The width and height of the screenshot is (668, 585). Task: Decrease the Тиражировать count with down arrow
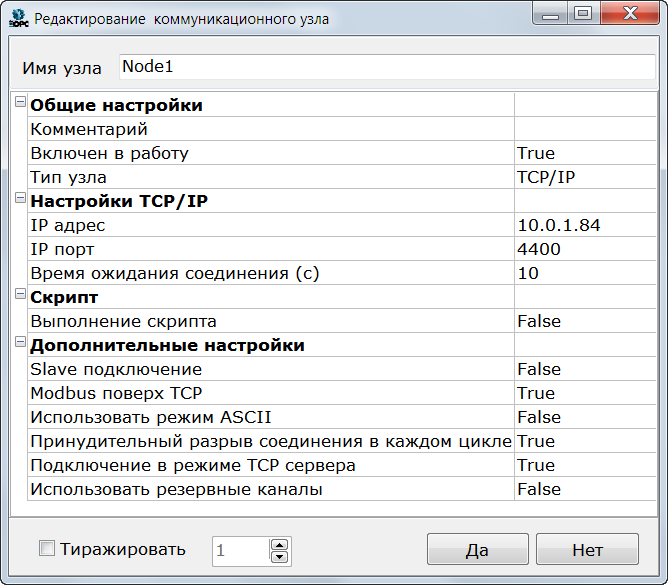pyautogui.click(x=279, y=556)
